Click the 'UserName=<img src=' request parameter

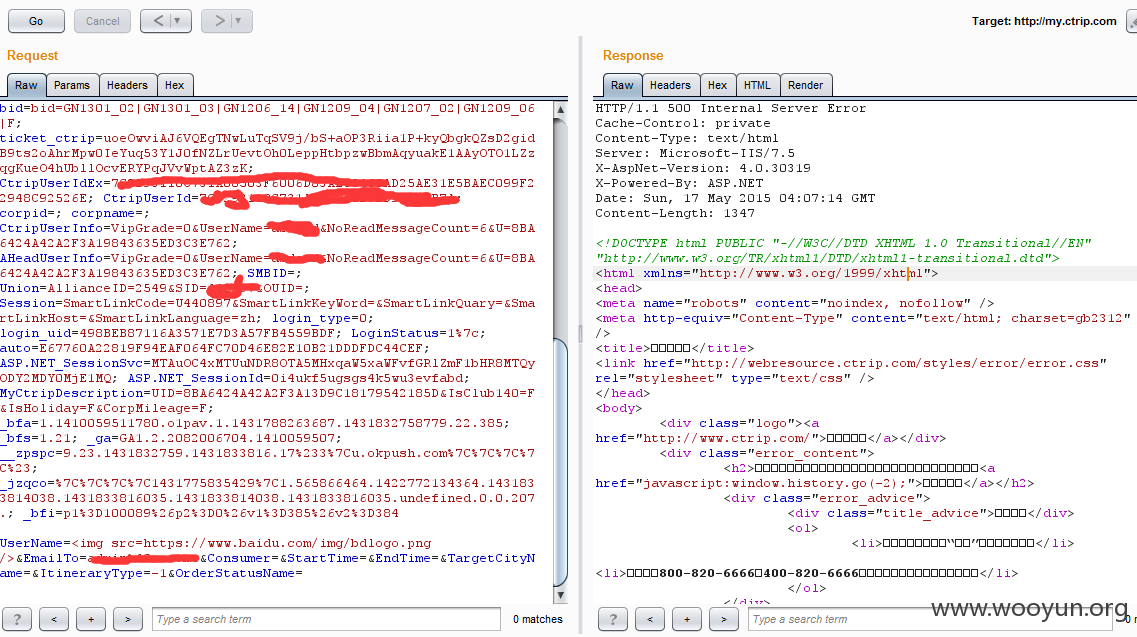215,543
